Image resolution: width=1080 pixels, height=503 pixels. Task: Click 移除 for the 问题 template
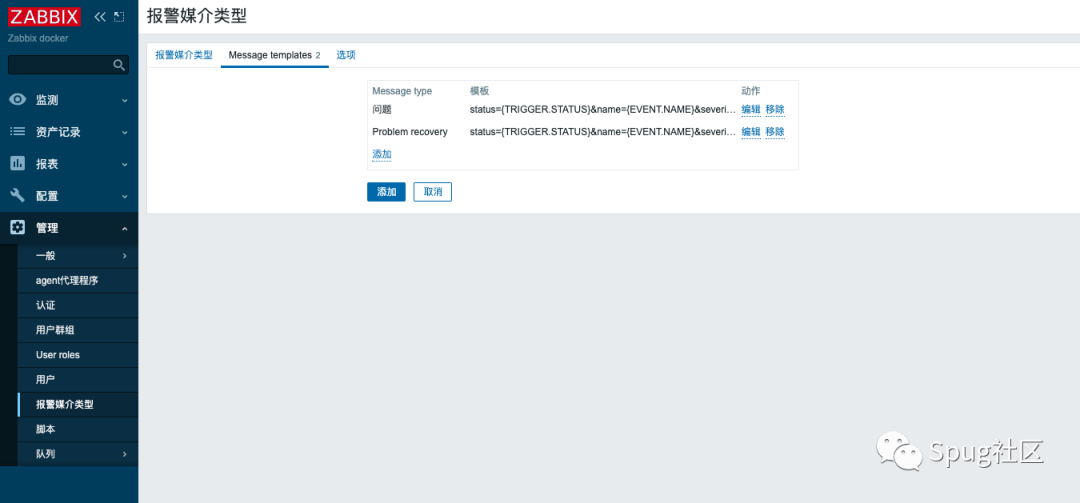[x=775, y=110]
